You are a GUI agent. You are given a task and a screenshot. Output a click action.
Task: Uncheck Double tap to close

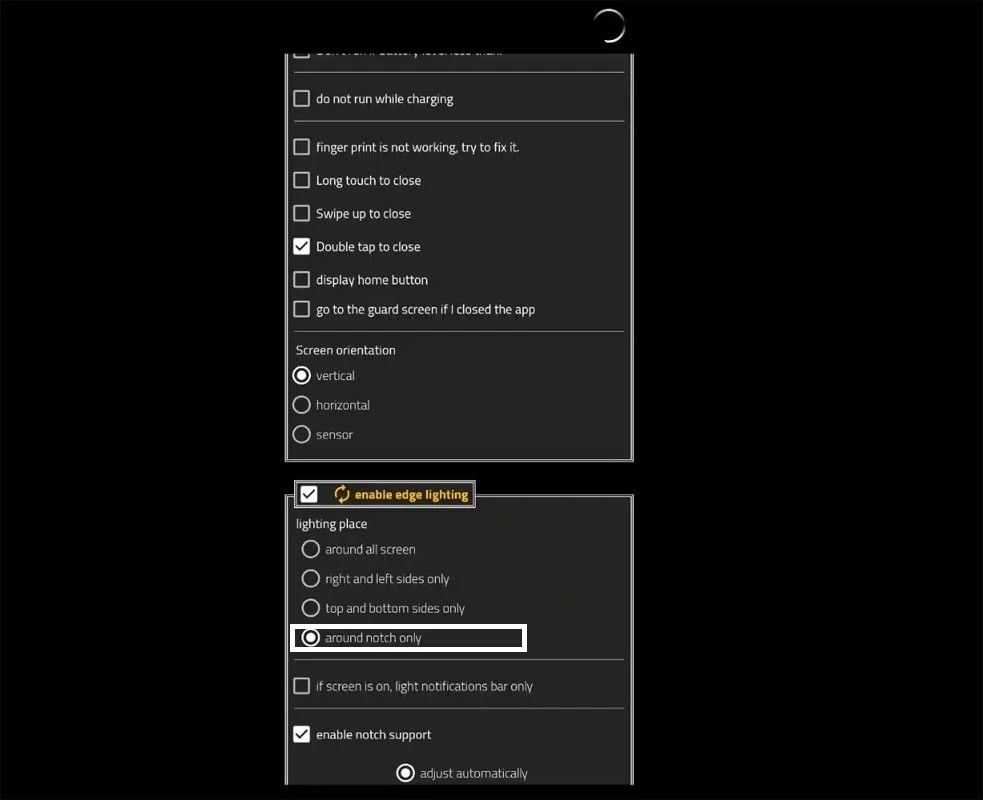302,246
